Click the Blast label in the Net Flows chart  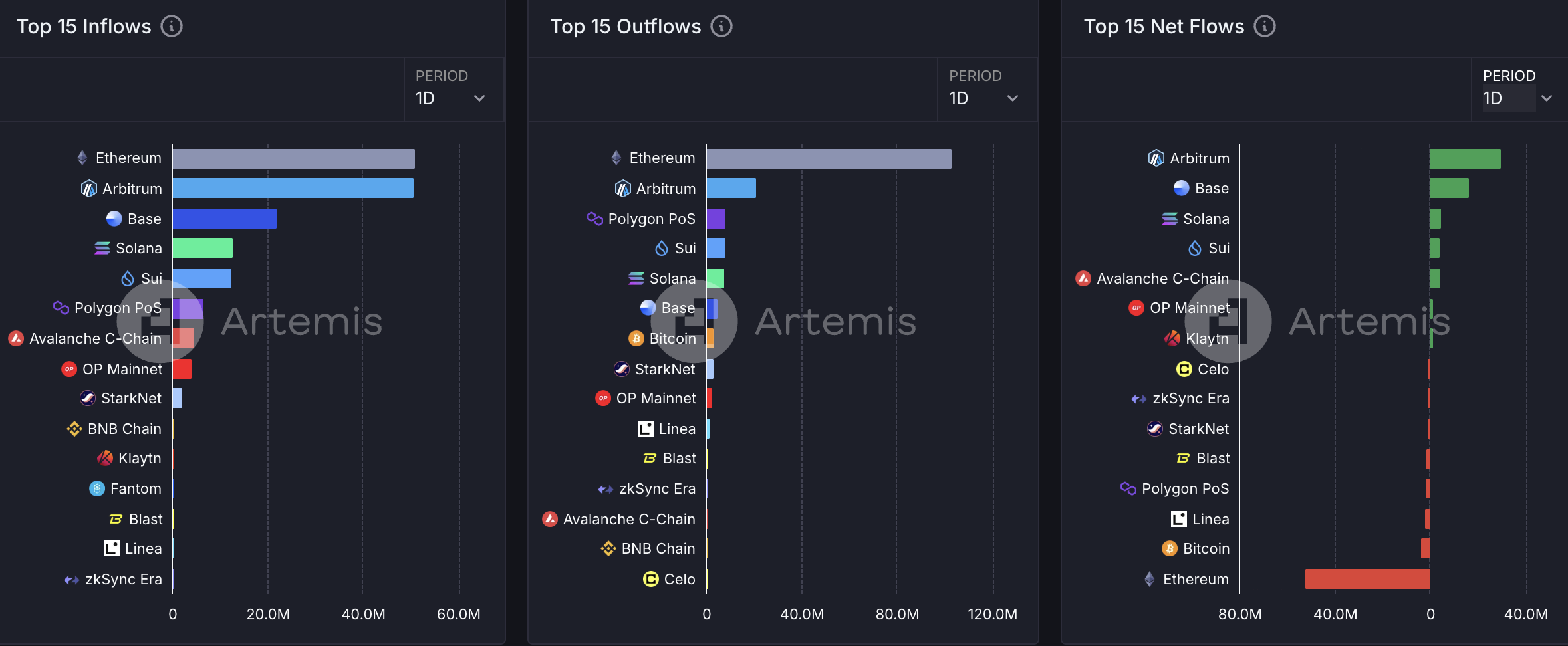[x=1213, y=458]
